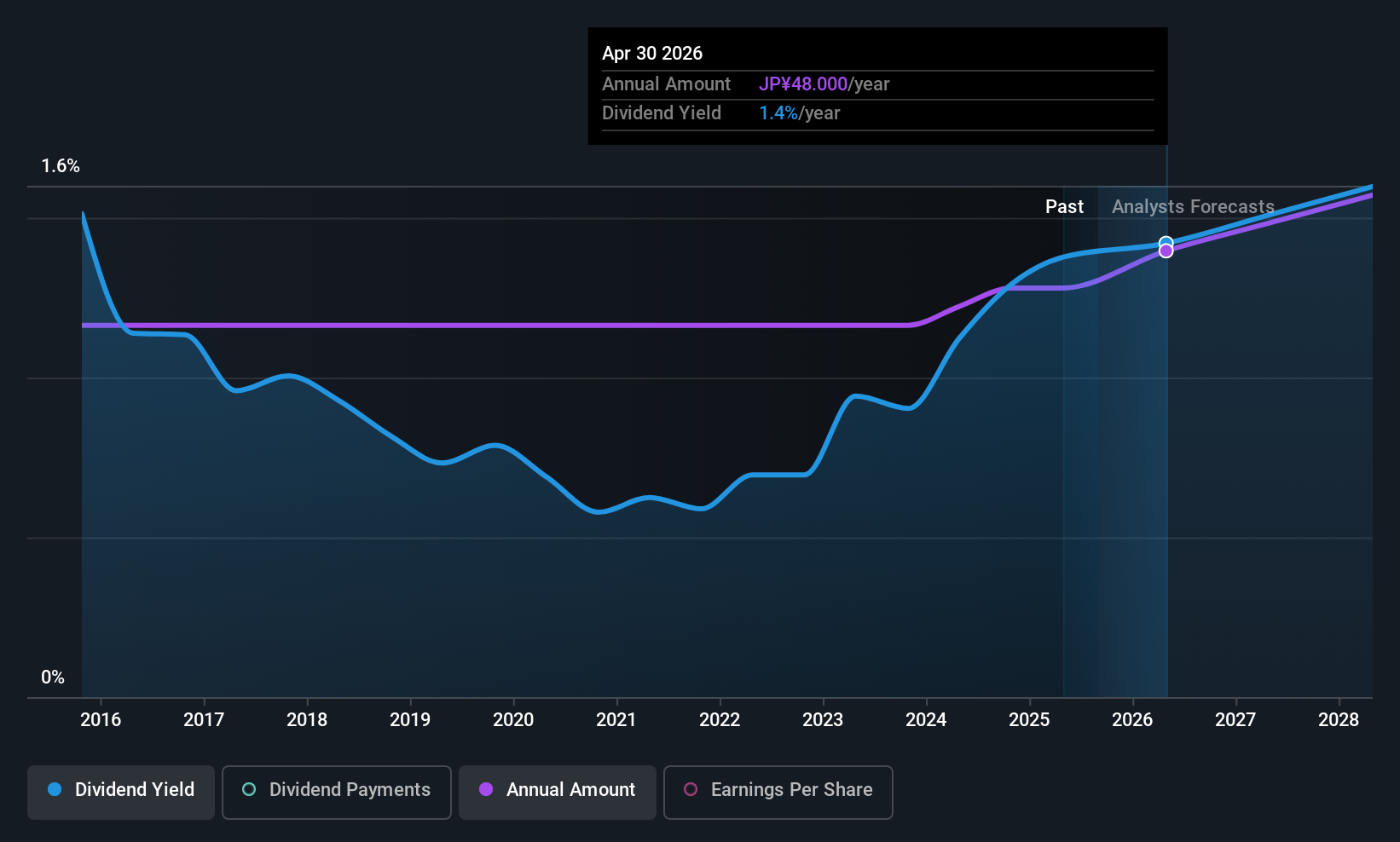Image resolution: width=1400 pixels, height=842 pixels.
Task: Click the purple Annual Amount legend dot
Action: (x=486, y=790)
